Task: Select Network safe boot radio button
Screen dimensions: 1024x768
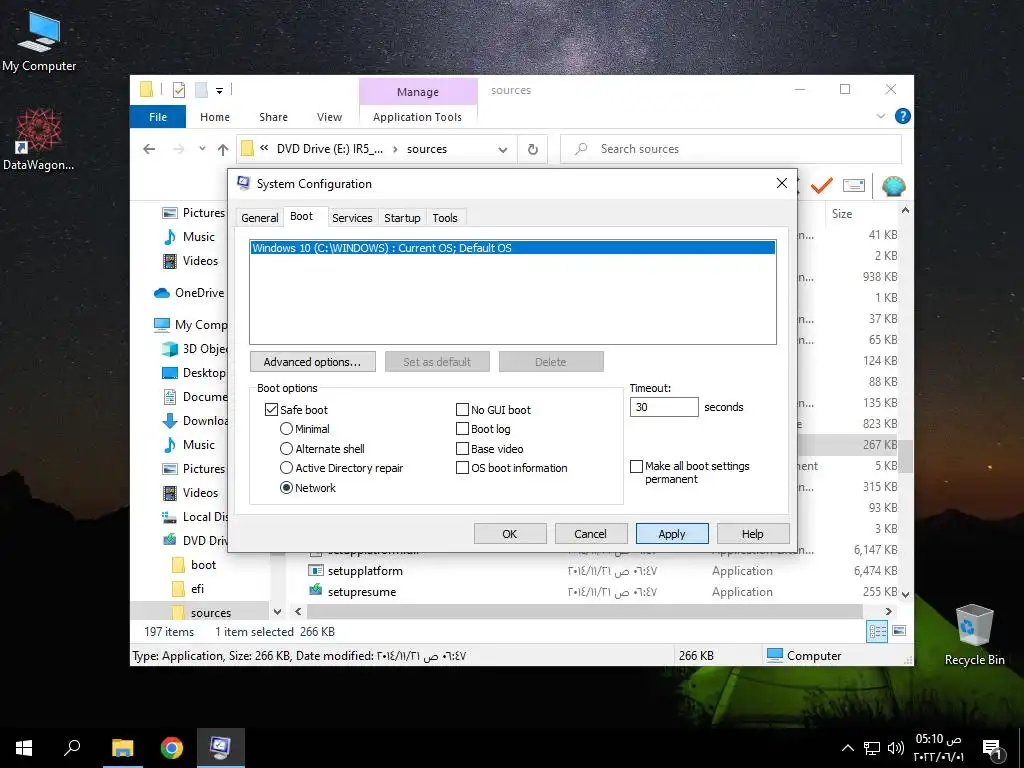Action: 286,488
